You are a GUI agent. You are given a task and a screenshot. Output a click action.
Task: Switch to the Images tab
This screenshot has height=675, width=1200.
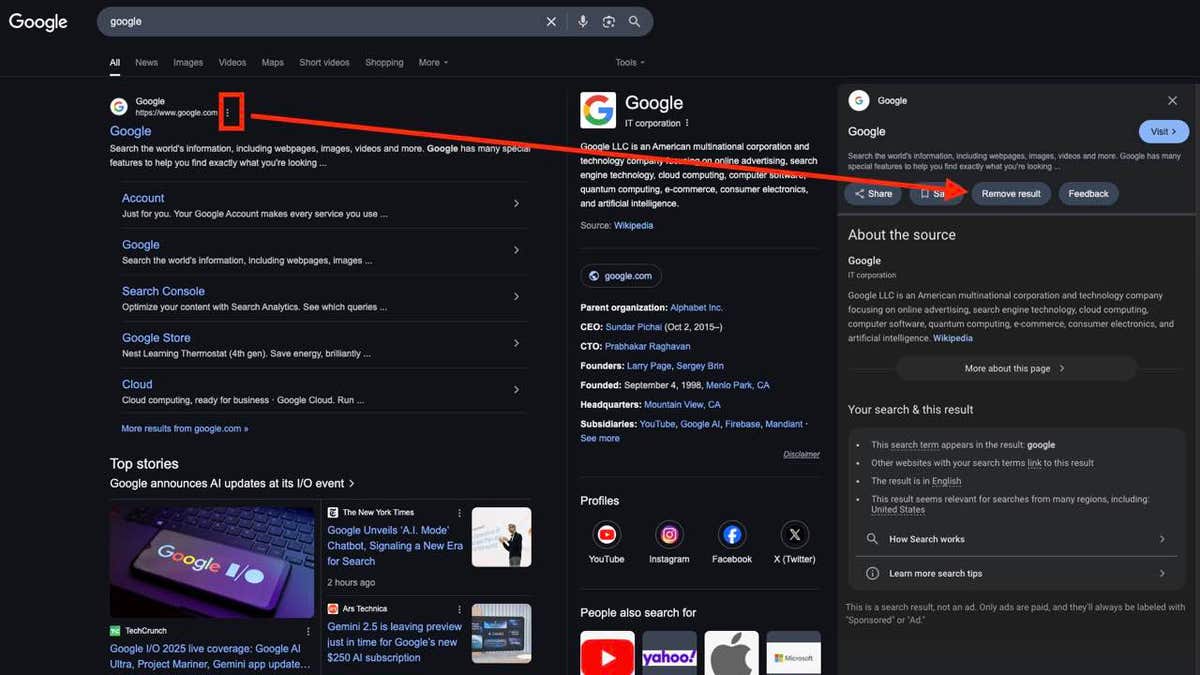188,62
